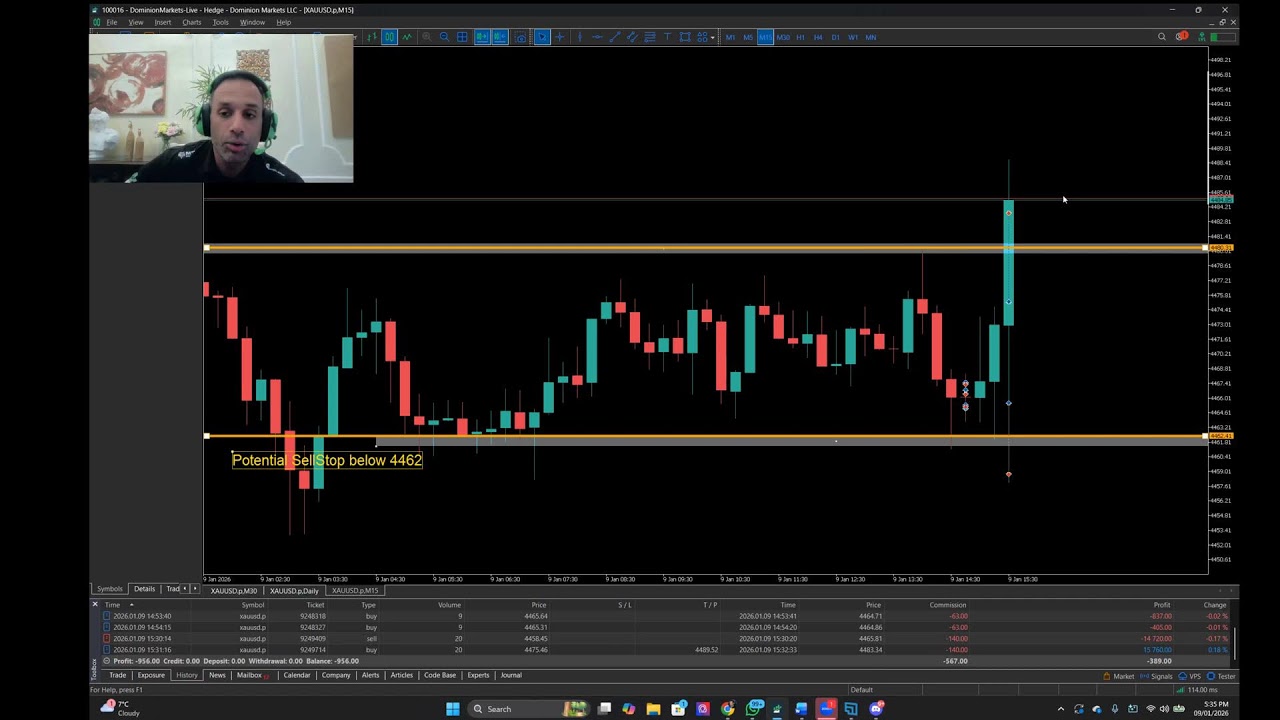
Task: Switch to line chart icon
Action: point(407,37)
